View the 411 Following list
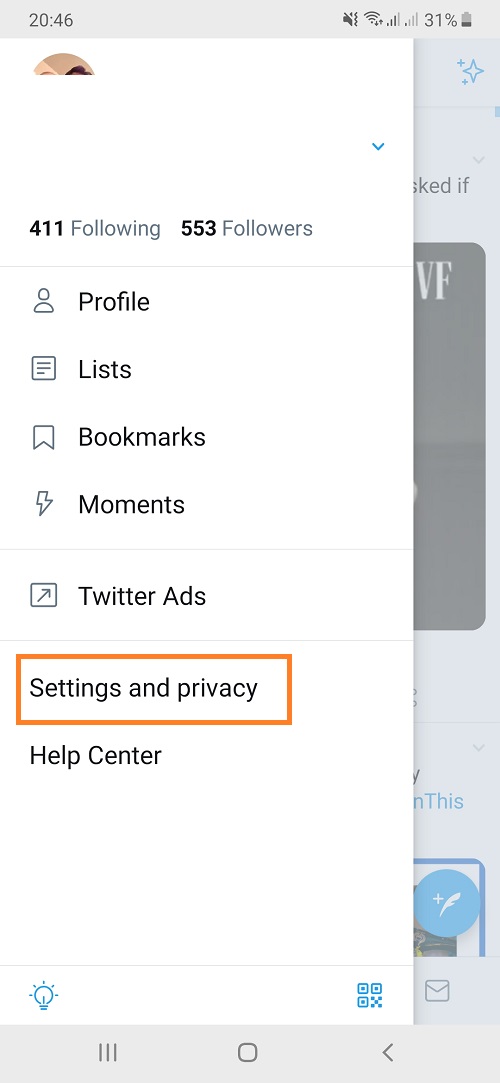 95,229
